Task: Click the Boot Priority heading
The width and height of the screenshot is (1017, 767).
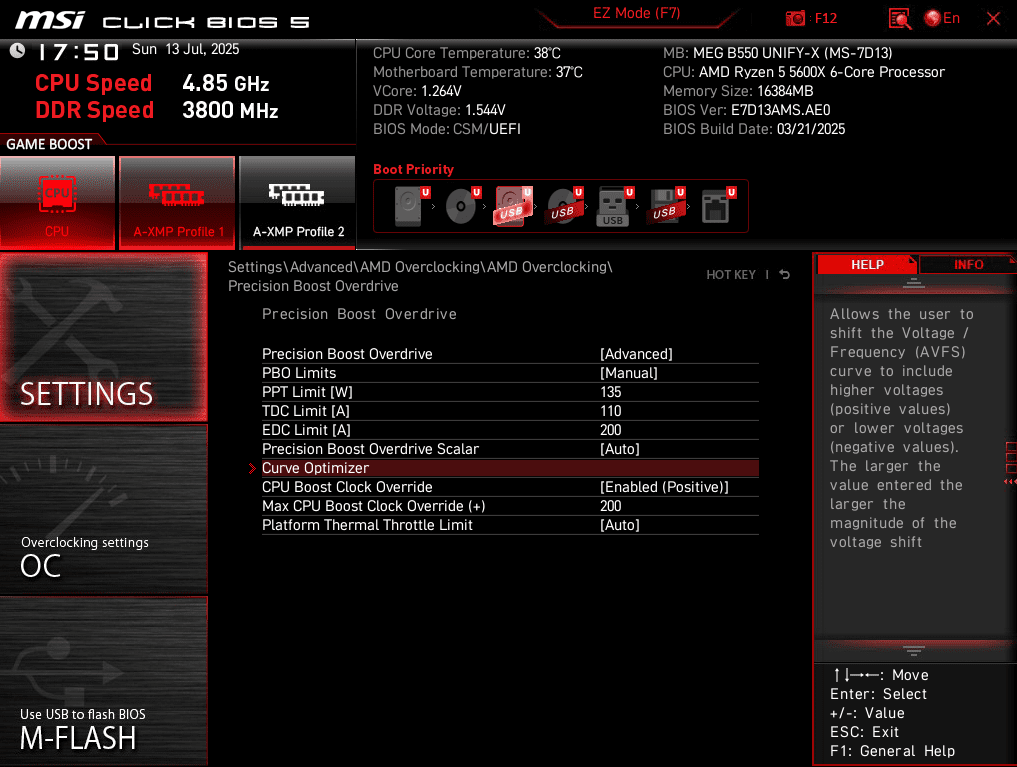Action: click(413, 170)
